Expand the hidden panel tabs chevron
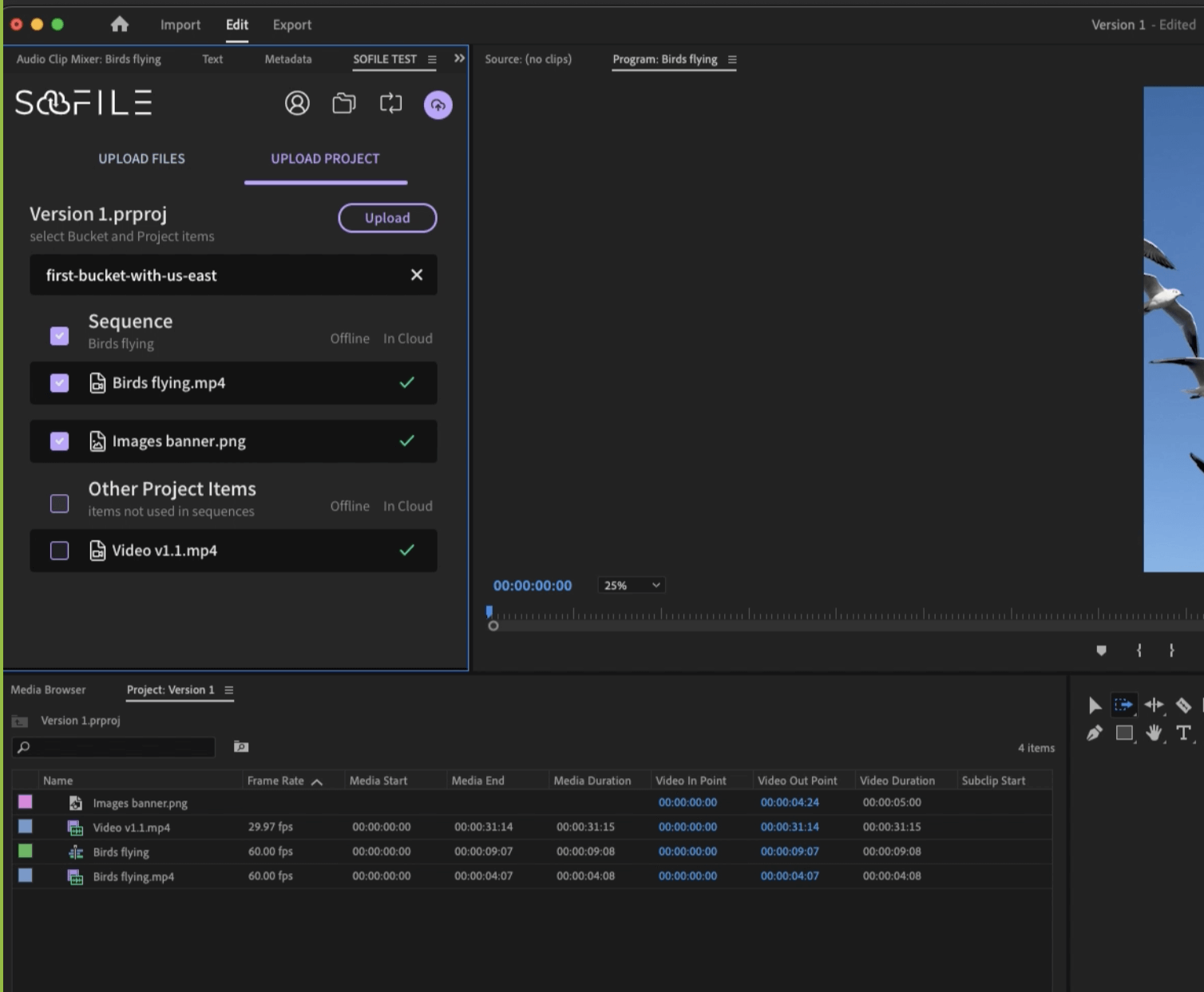The height and width of the screenshot is (992, 1204). pos(459,58)
